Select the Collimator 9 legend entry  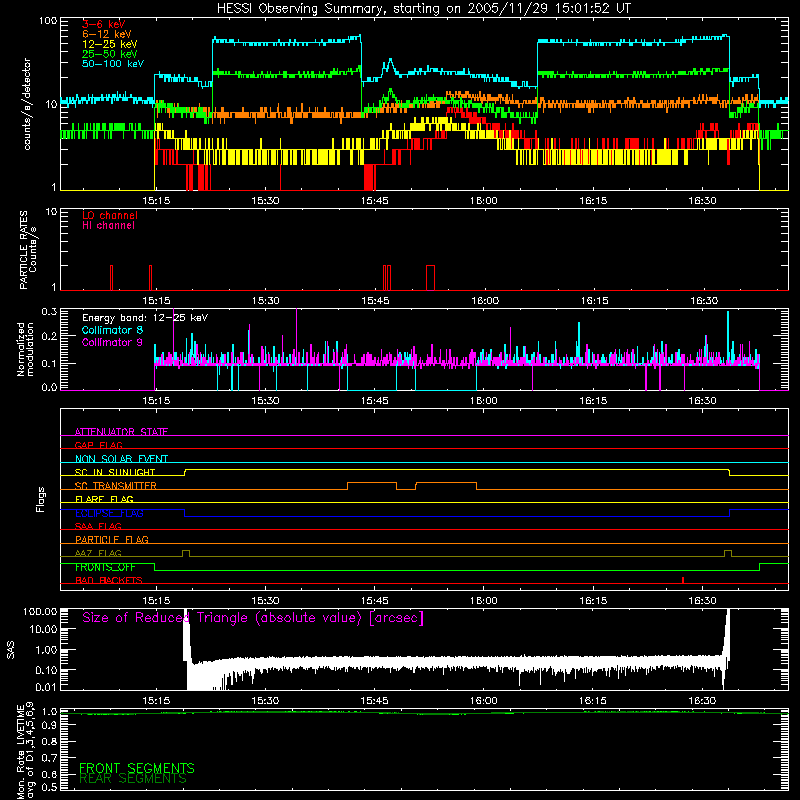pyautogui.click(x=112, y=342)
